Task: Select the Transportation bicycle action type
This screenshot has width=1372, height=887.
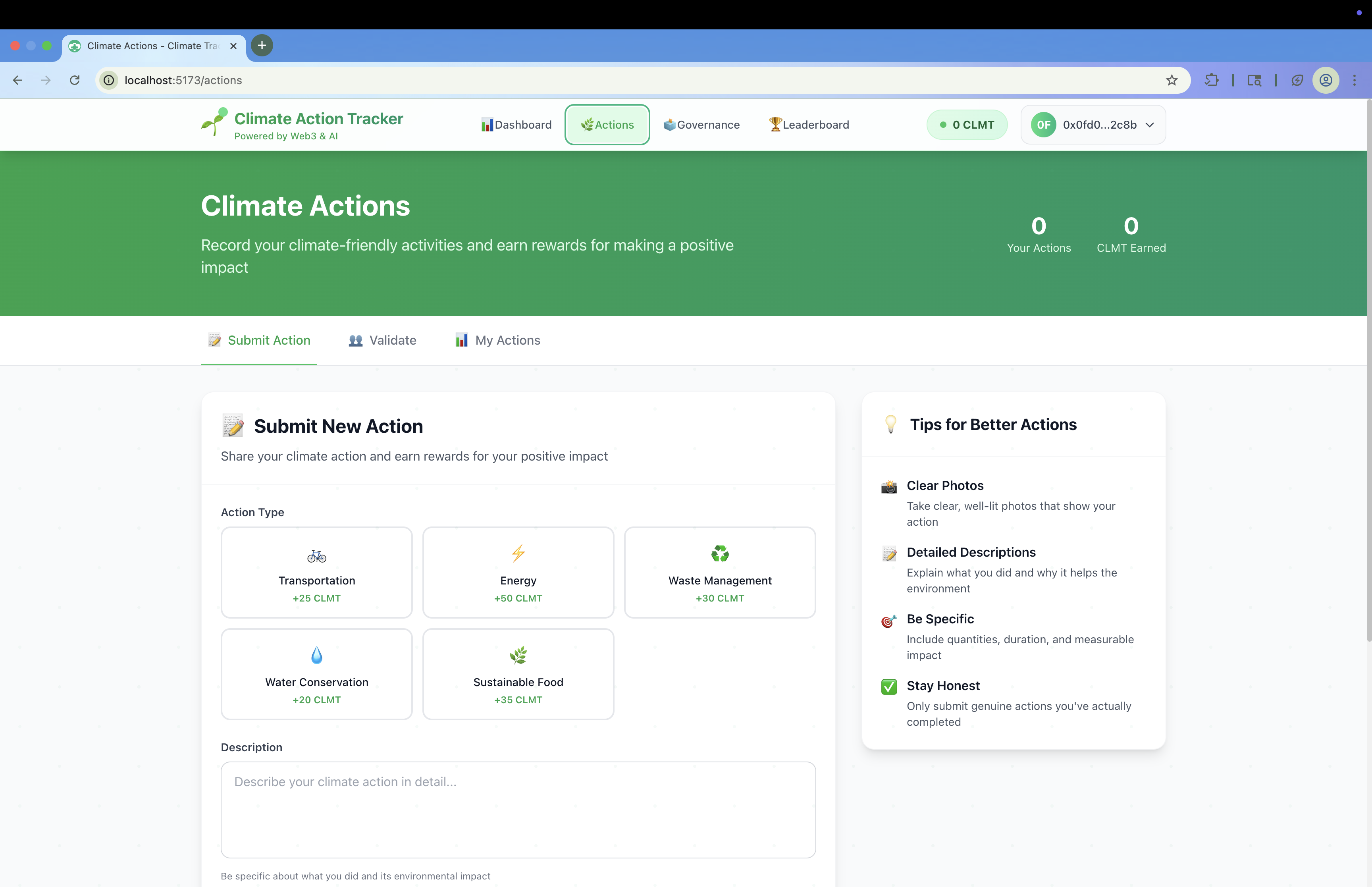Action: coord(316,572)
